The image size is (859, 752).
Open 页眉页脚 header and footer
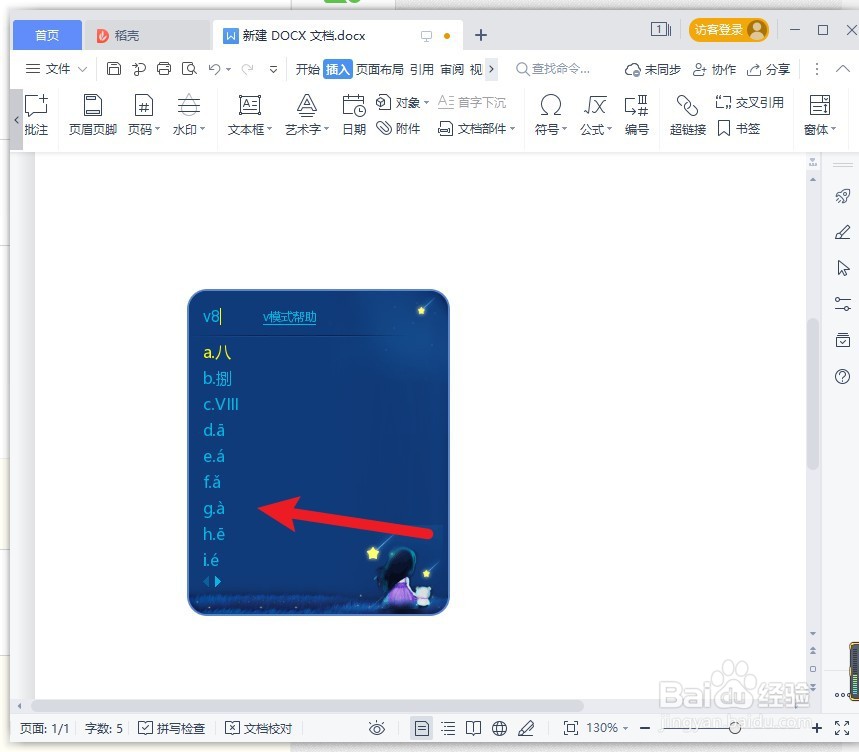93,114
